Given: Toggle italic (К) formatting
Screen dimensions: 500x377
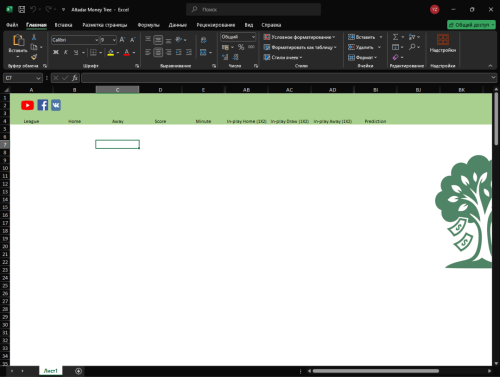Looking at the screenshot, I should coord(66,52).
